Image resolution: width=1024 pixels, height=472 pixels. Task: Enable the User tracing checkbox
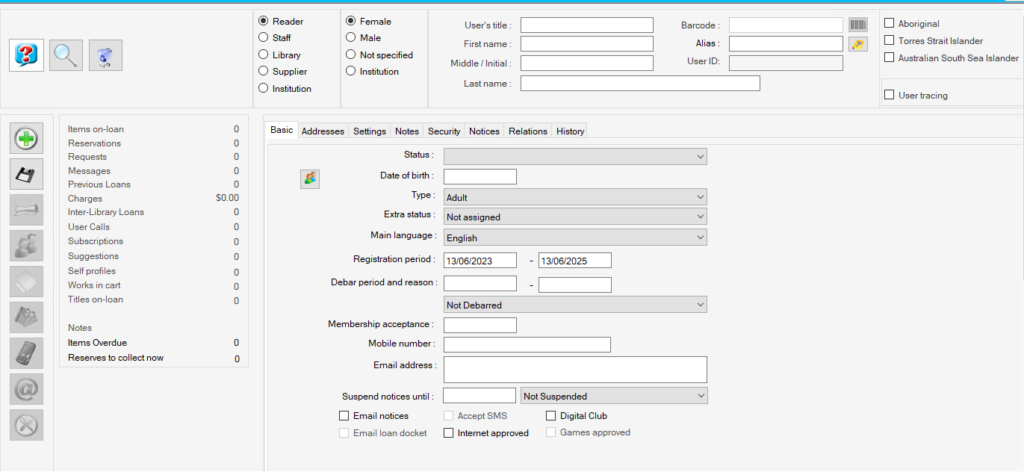[889, 95]
